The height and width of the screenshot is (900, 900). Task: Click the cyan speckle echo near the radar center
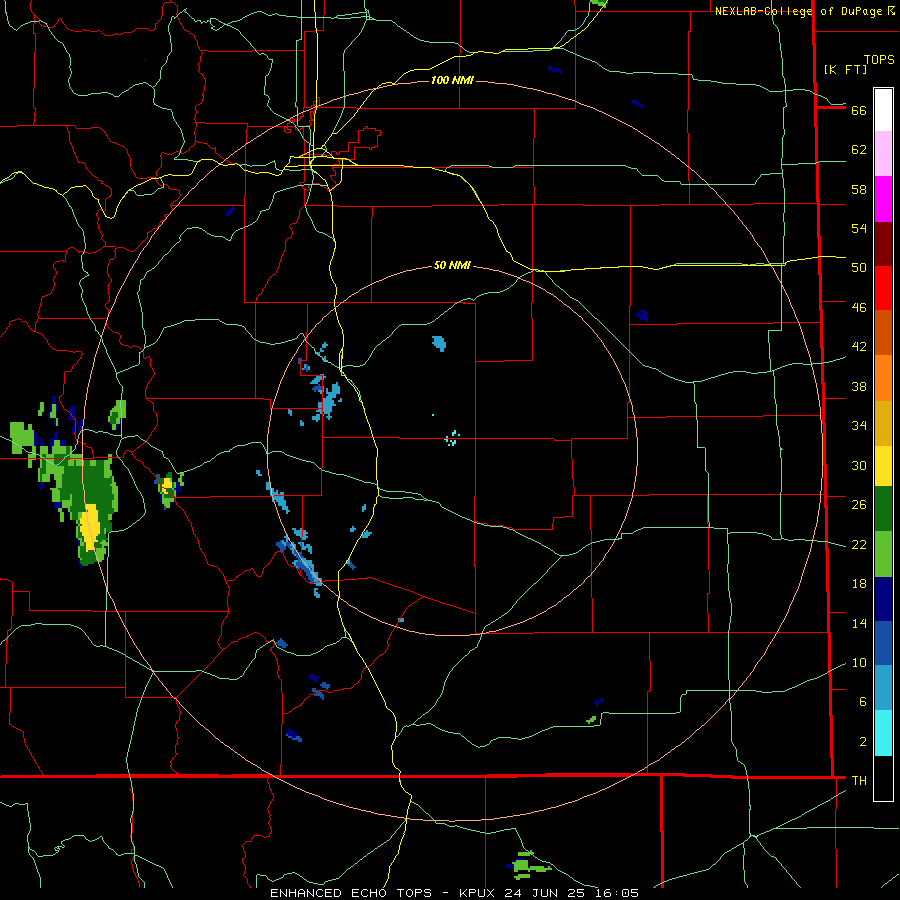coord(452,439)
